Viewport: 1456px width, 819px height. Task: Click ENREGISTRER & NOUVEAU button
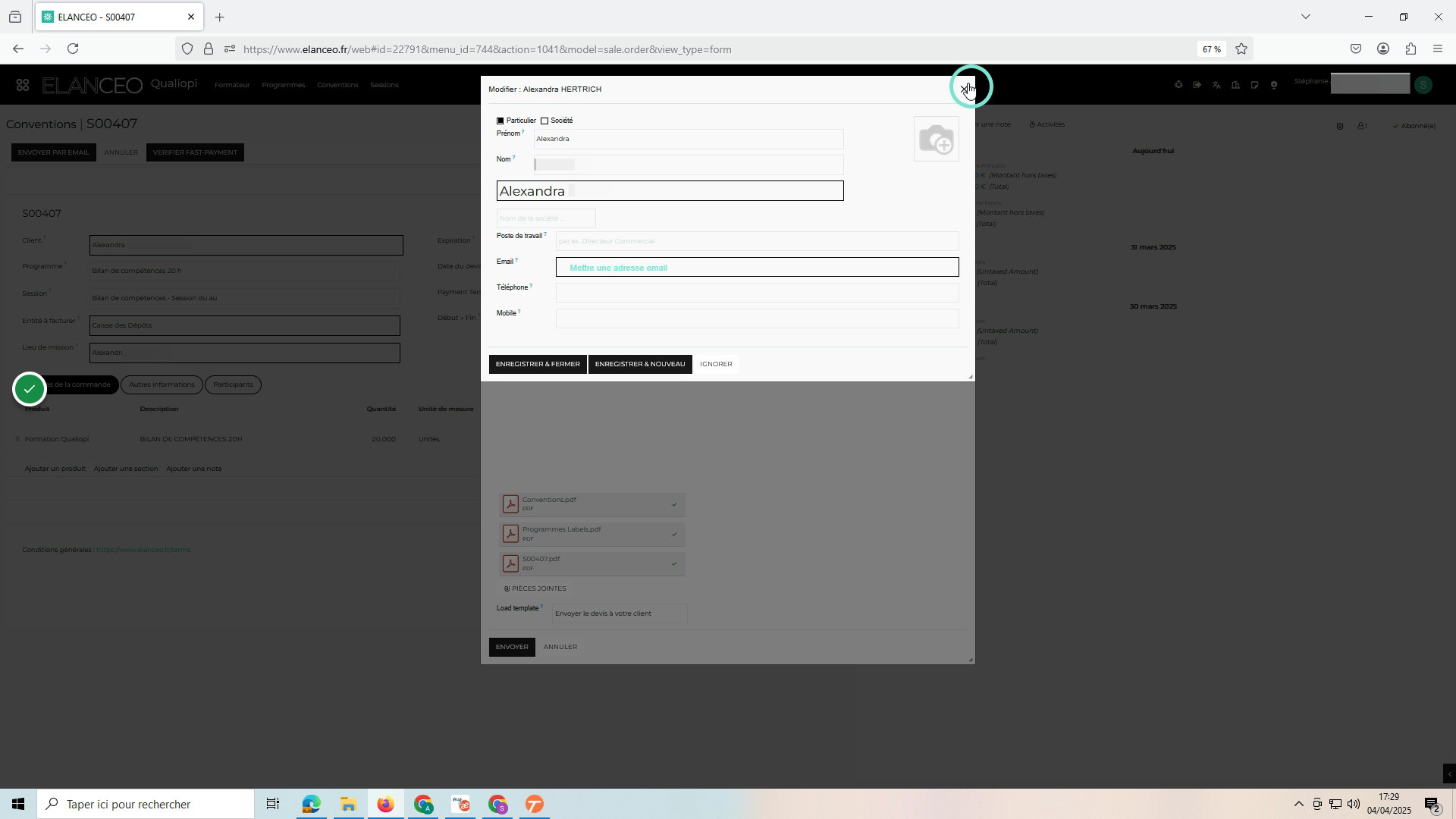pyautogui.click(x=640, y=364)
